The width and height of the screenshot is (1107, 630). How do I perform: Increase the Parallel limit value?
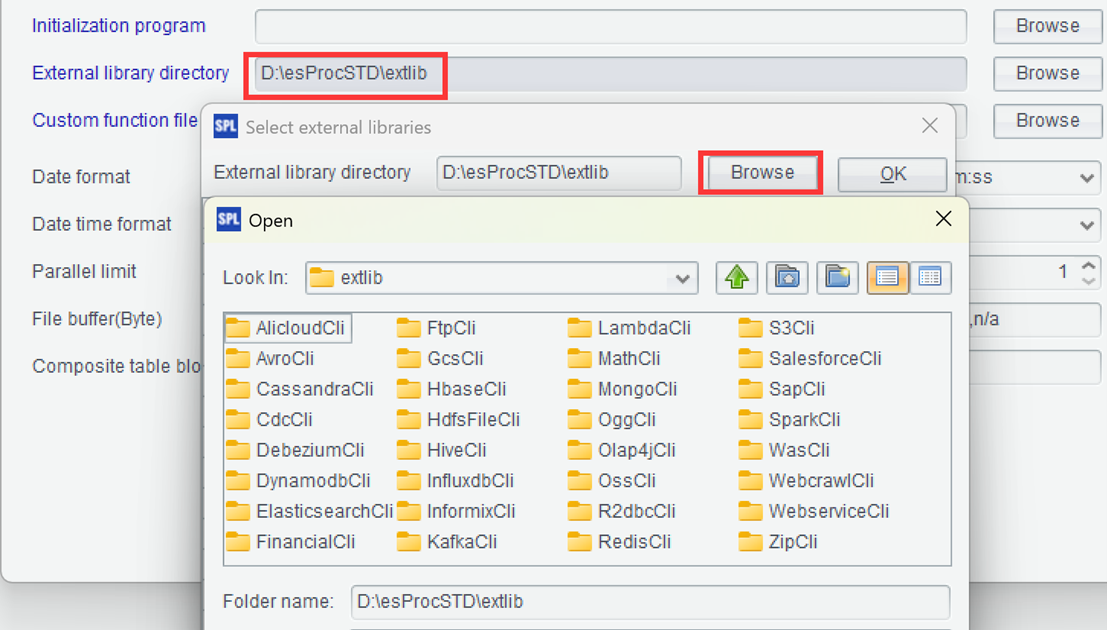[1089, 266]
